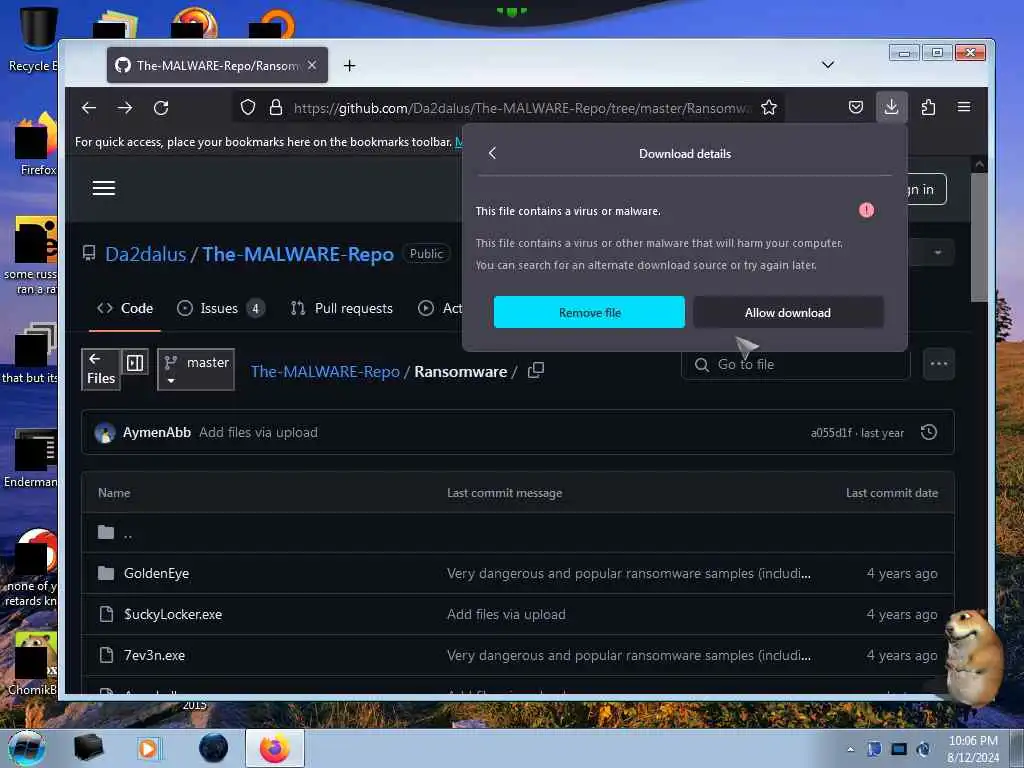1024x768 pixels.
Task: Focus the Go to file search field
Action: (x=795, y=364)
